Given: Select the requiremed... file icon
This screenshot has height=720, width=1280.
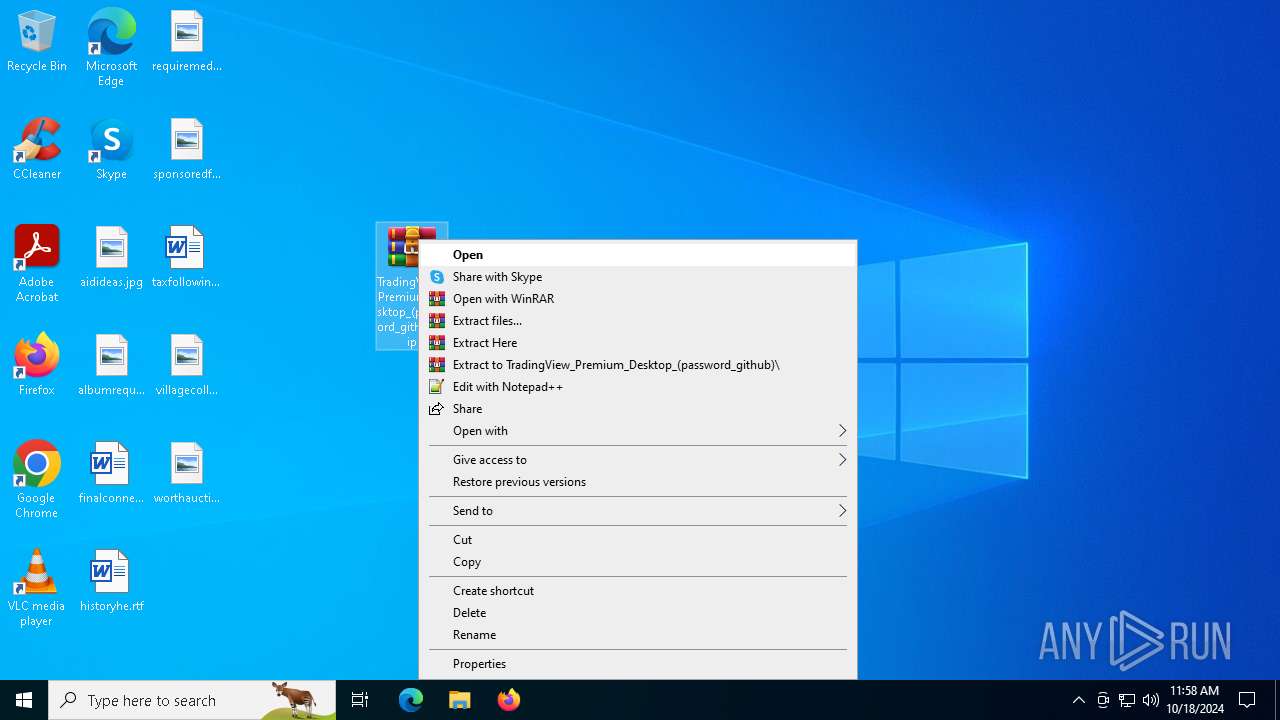Looking at the screenshot, I should [187, 42].
